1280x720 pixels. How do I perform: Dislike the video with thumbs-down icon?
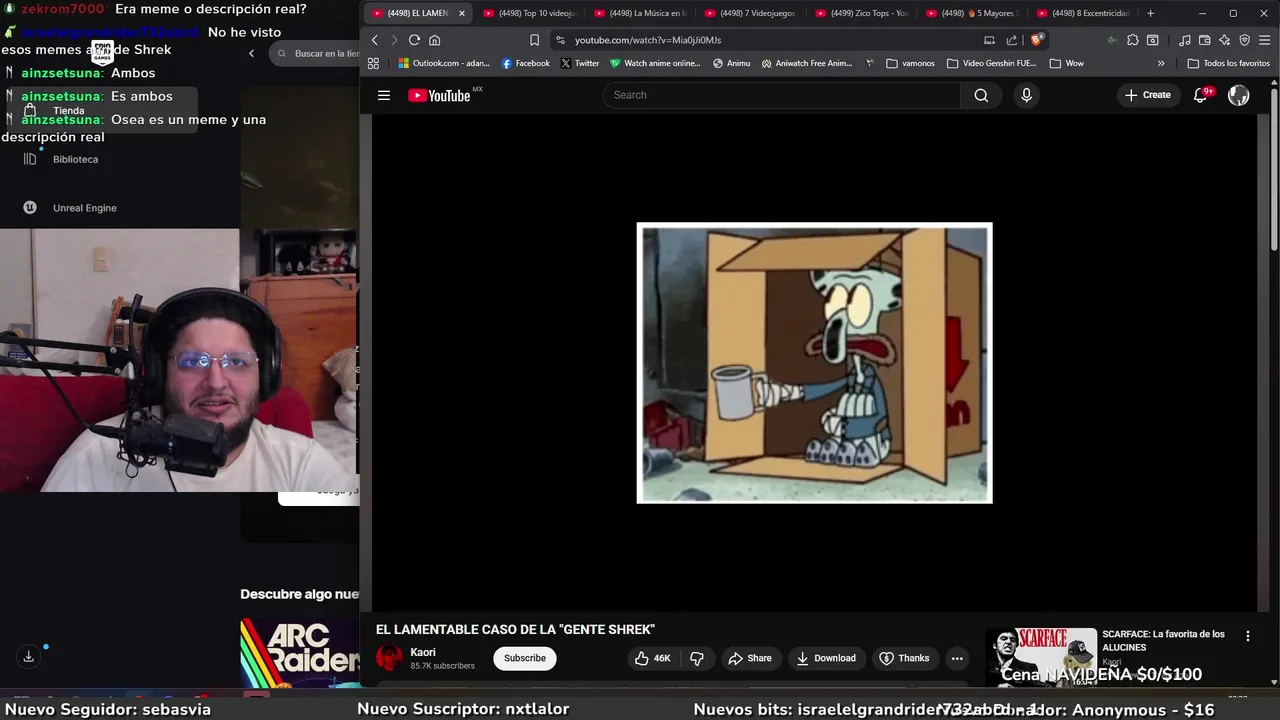[x=697, y=658]
